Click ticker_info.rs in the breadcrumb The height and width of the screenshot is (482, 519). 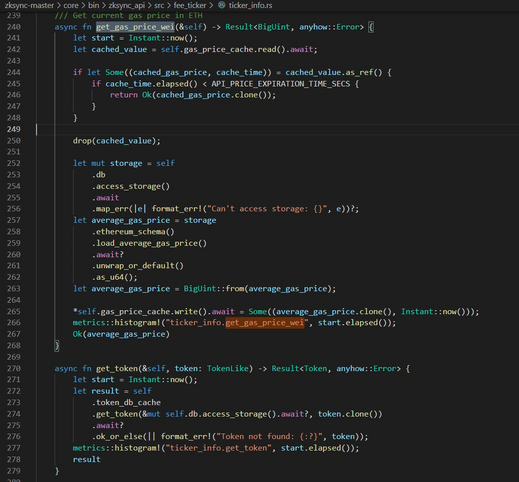click(250, 5)
